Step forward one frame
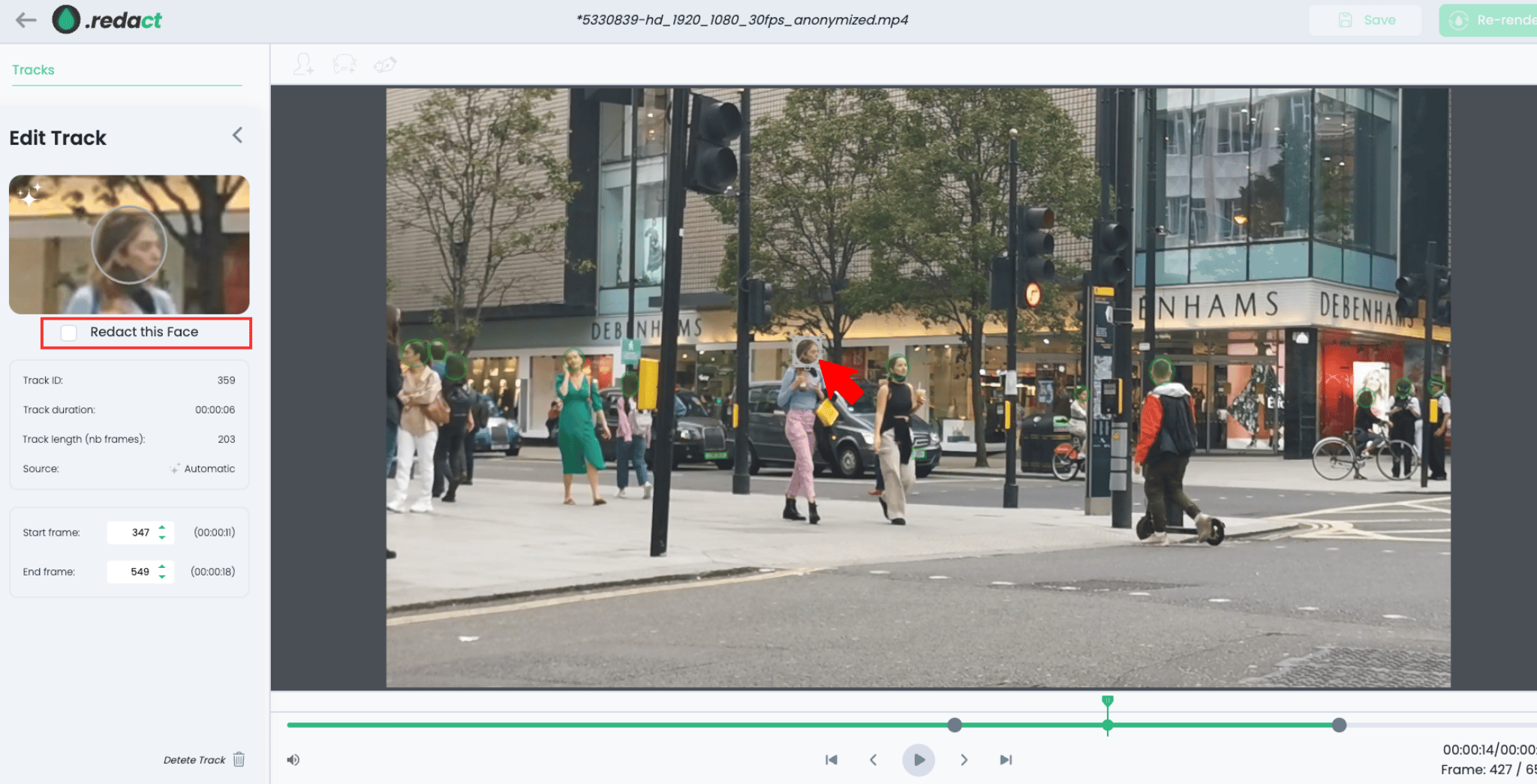Screen dimensions: 1537x784 (x=964, y=760)
